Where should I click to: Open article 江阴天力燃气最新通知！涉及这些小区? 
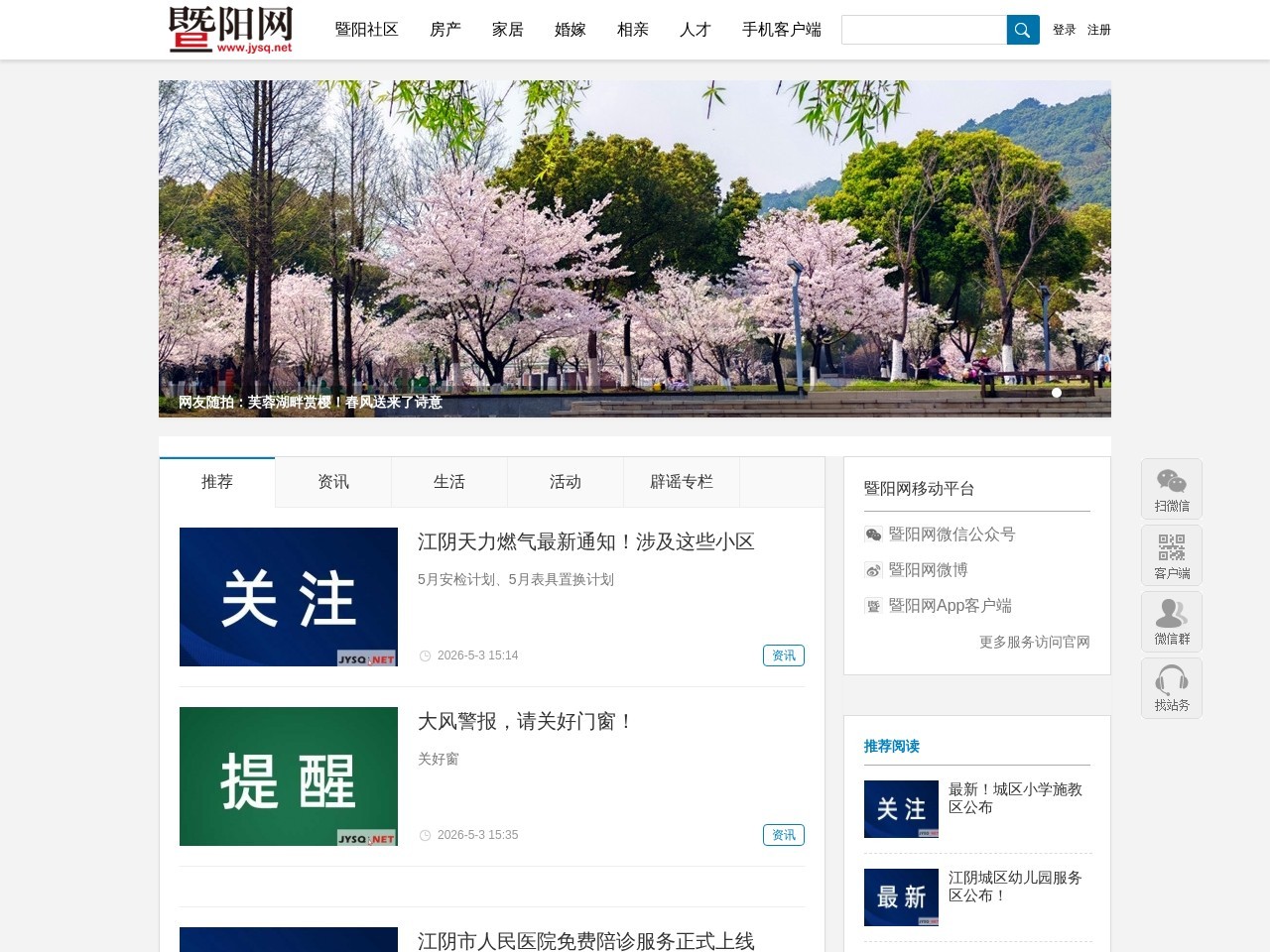(x=586, y=541)
